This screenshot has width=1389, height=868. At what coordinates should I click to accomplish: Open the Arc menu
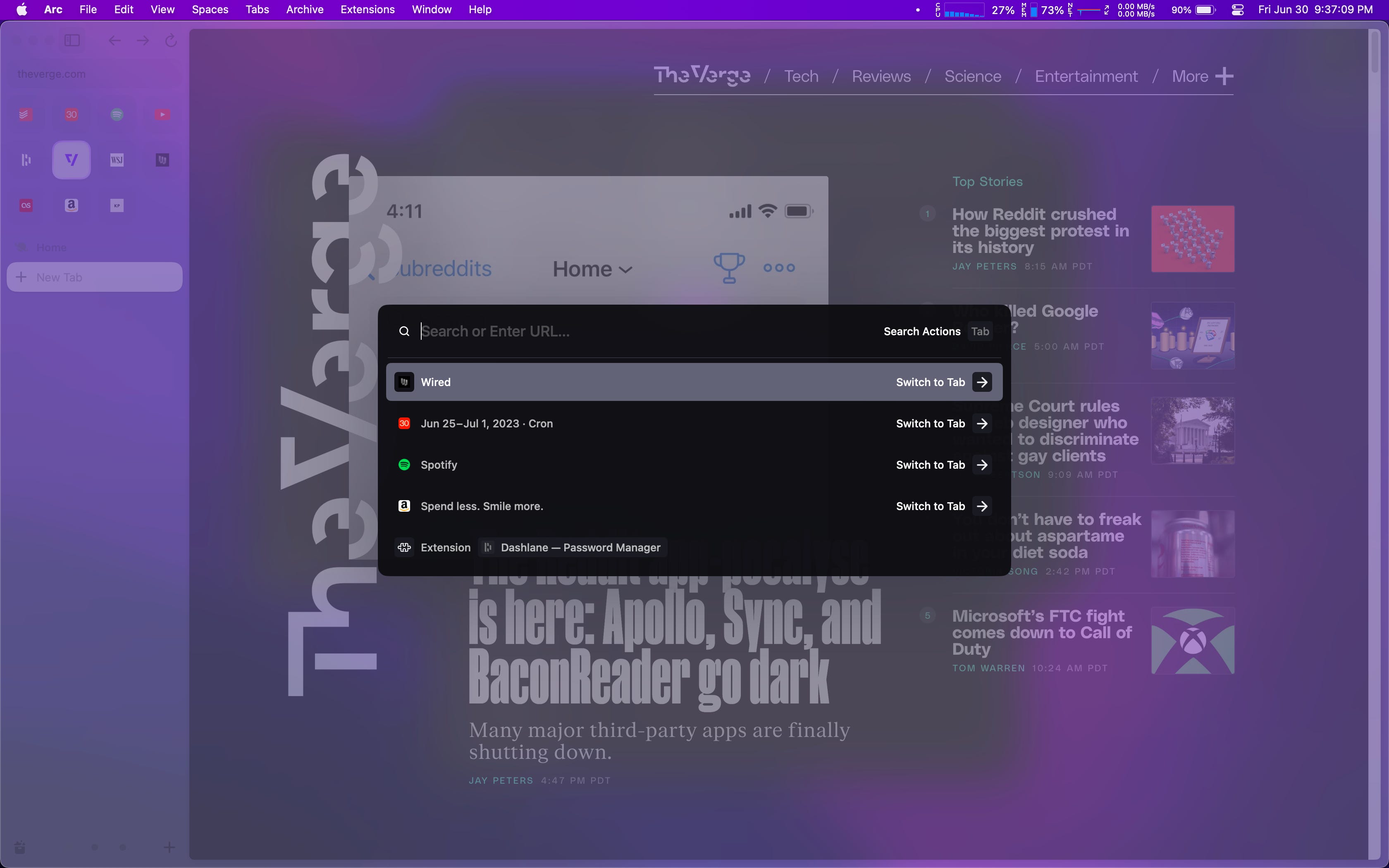click(53, 10)
